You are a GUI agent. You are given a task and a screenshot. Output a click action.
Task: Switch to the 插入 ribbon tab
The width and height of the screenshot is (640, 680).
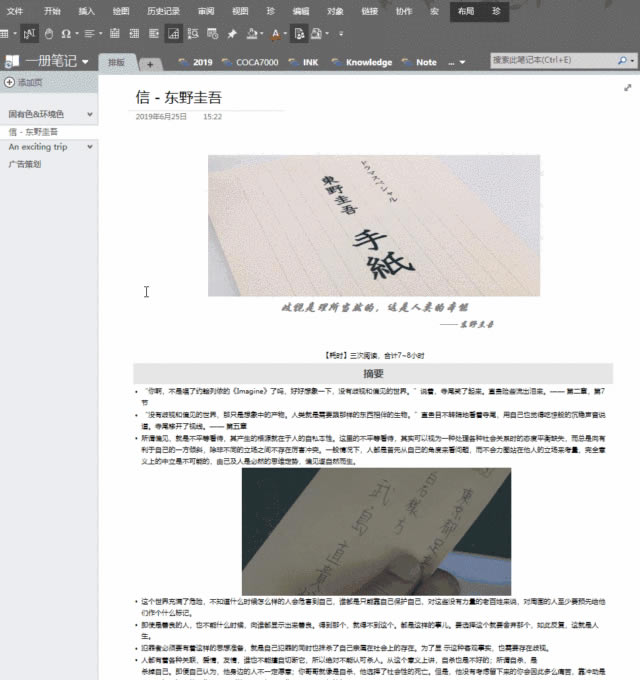click(86, 11)
